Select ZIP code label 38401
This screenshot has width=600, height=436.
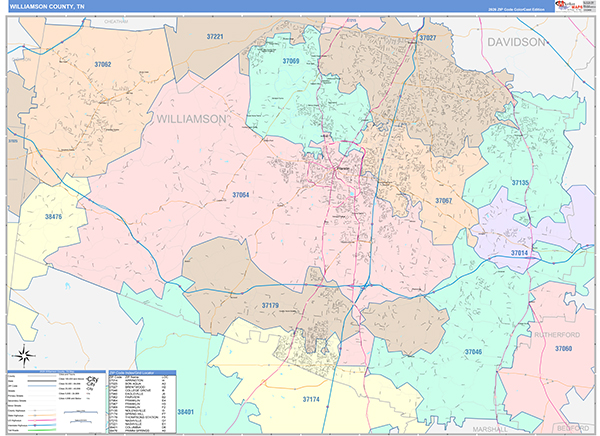coord(186,412)
